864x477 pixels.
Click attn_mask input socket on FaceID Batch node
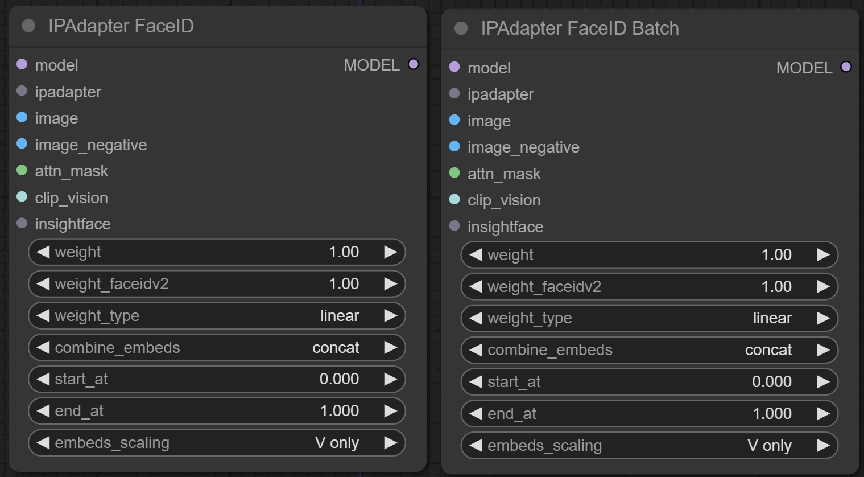coord(455,174)
